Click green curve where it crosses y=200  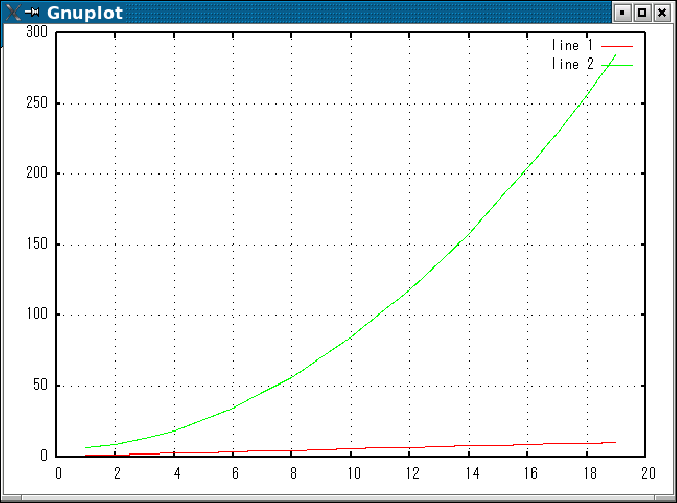523,174
